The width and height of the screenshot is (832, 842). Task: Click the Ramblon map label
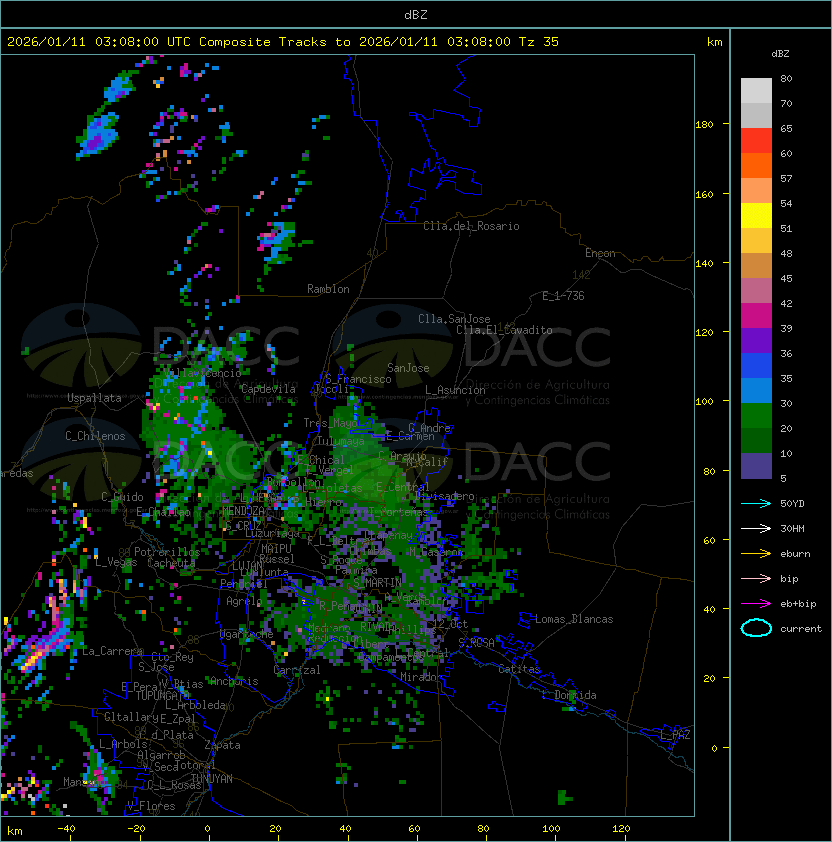coord(328,289)
